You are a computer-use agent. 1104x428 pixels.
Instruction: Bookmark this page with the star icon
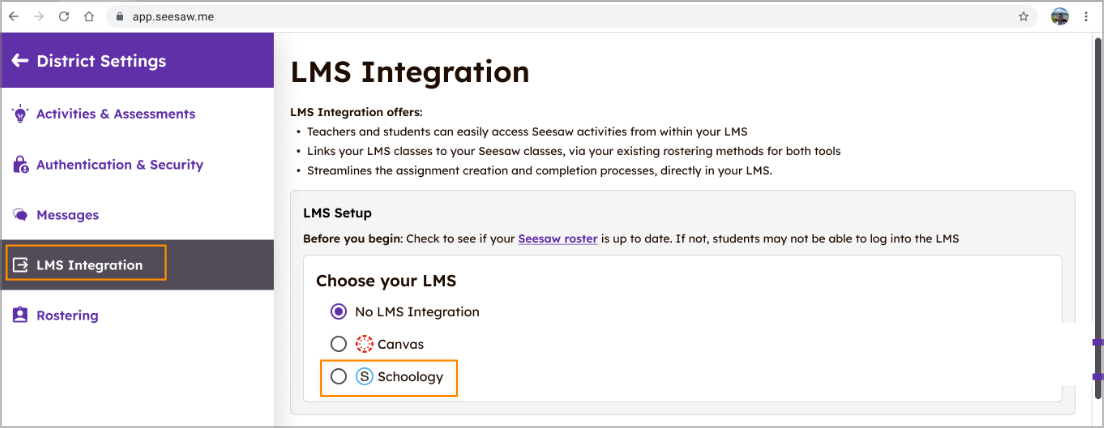tap(1023, 16)
